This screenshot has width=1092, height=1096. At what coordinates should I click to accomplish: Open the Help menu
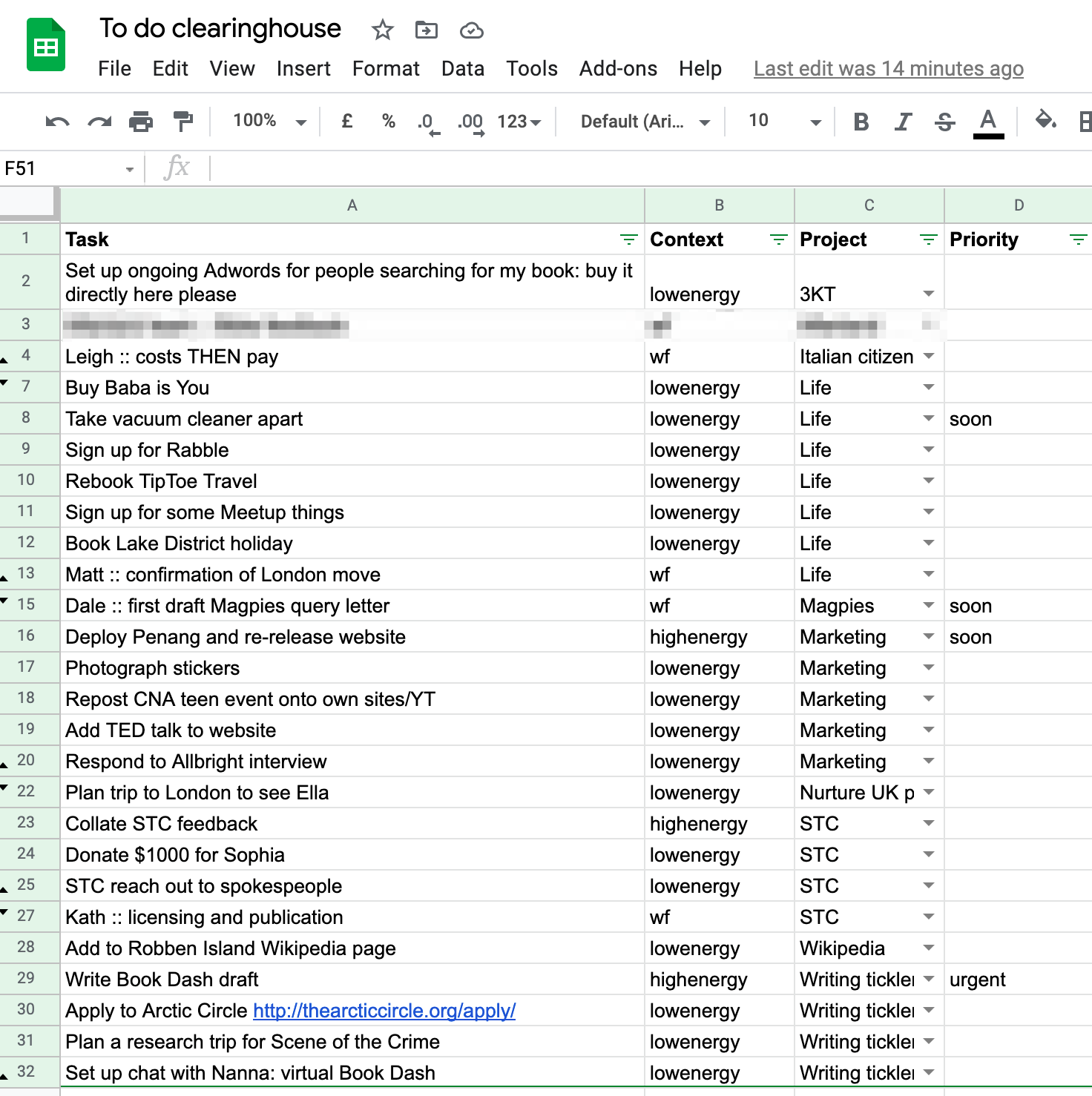click(700, 69)
